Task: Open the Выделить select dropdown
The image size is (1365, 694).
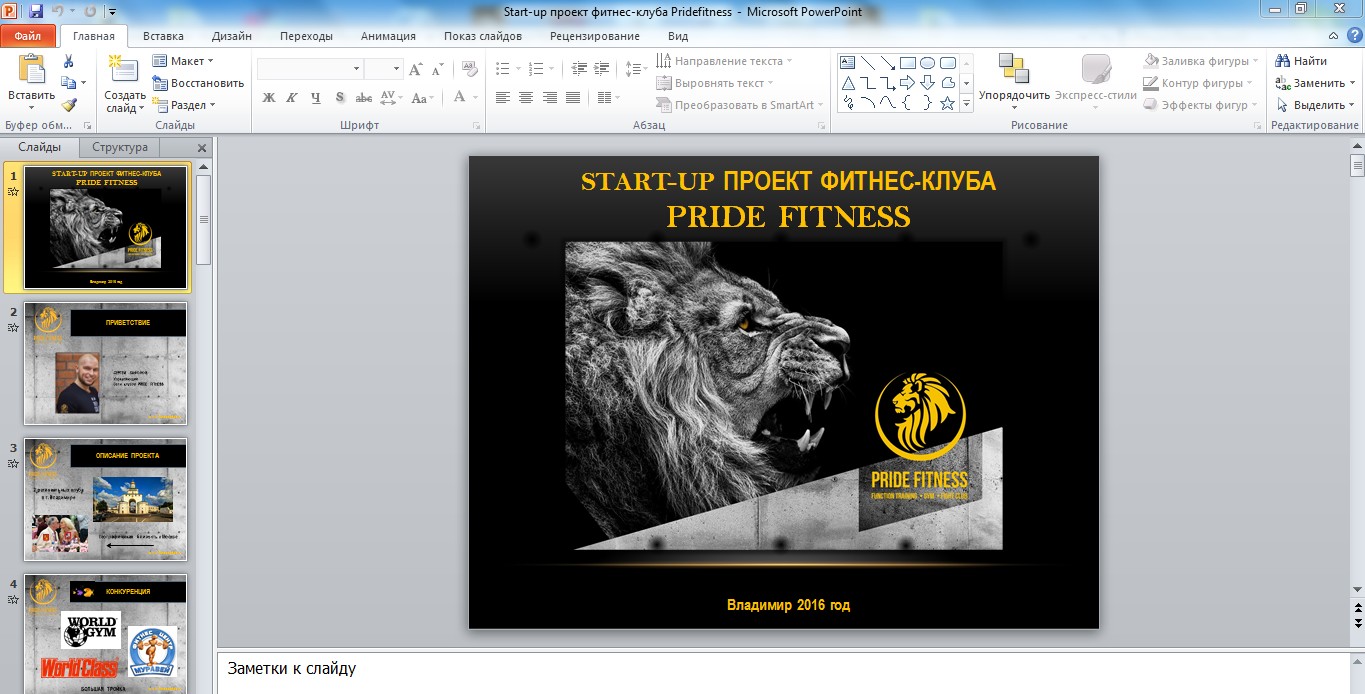Action: point(1315,105)
